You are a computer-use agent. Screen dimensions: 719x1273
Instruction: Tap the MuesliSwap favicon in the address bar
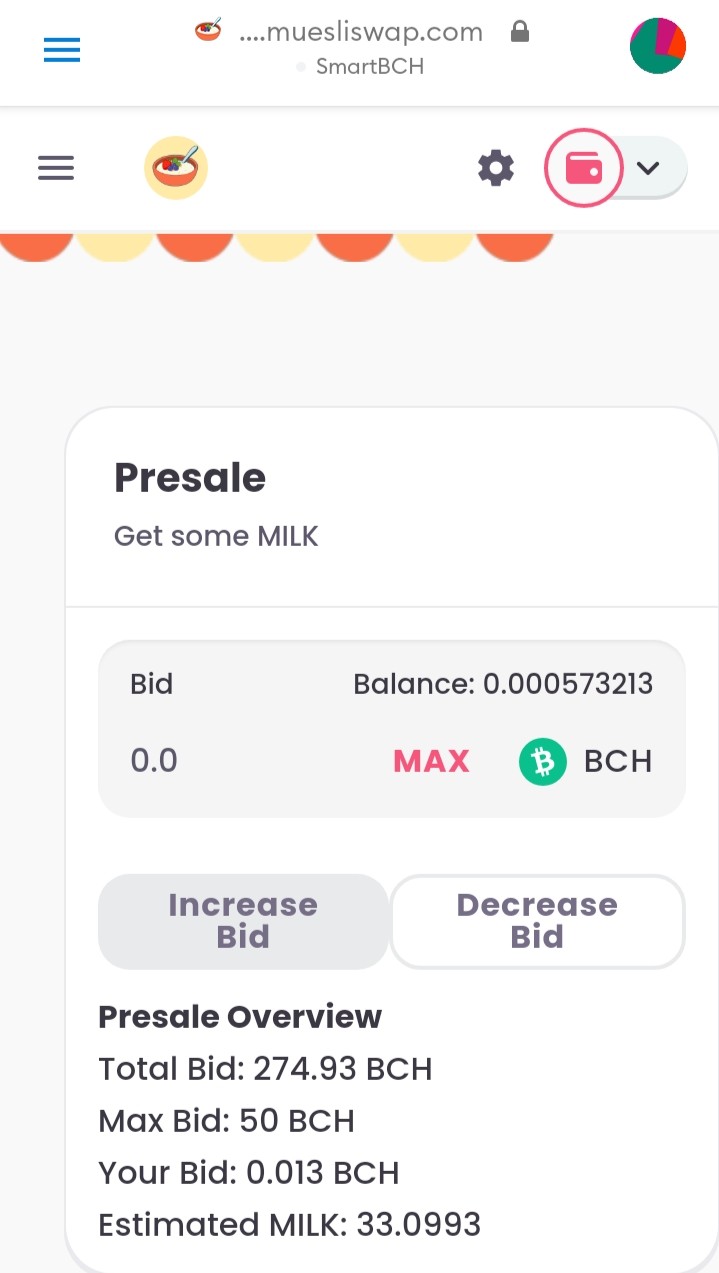(x=208, y=32)
